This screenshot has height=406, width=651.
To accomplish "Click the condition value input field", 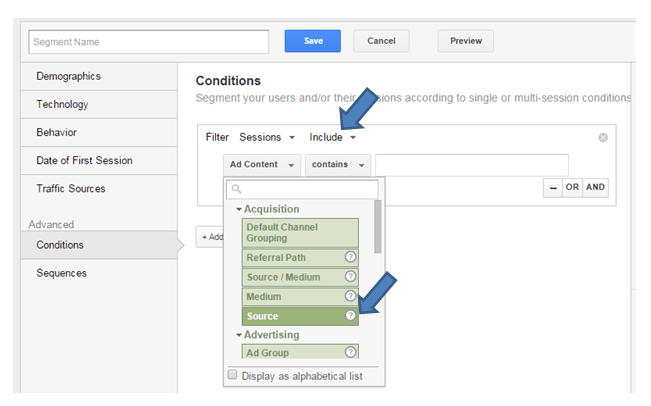I will [x=472, y=165].
